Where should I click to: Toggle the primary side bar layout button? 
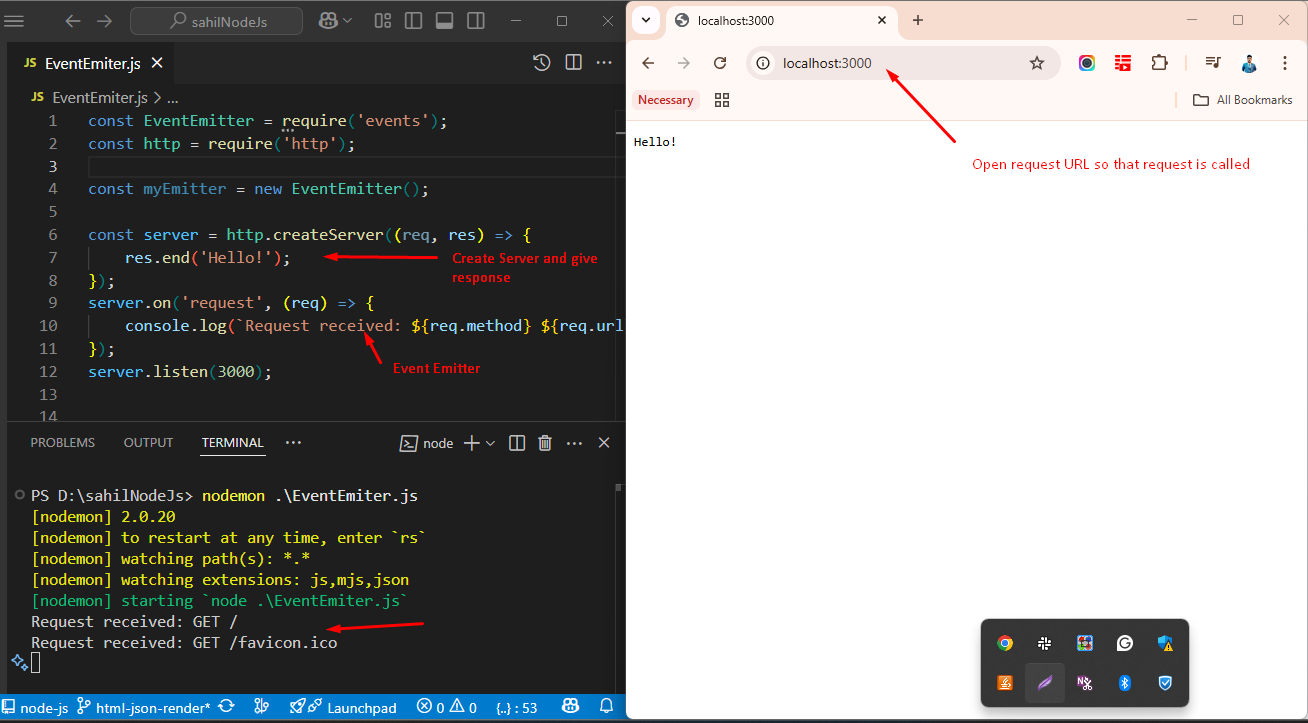411,20
